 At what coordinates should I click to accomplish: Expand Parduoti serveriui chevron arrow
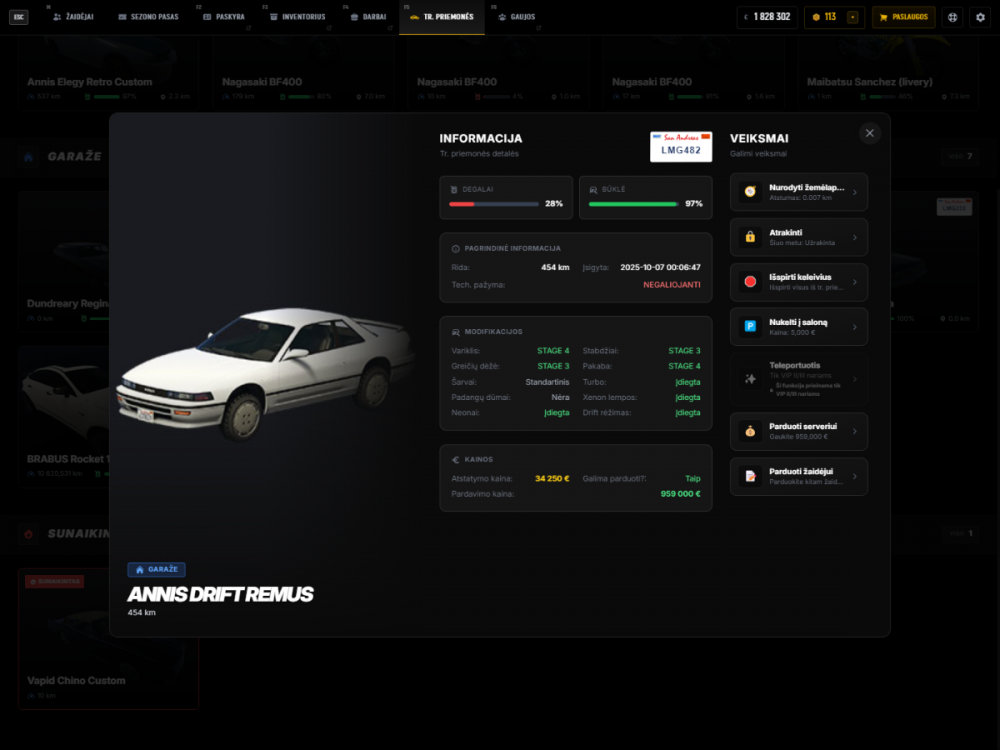855,431
